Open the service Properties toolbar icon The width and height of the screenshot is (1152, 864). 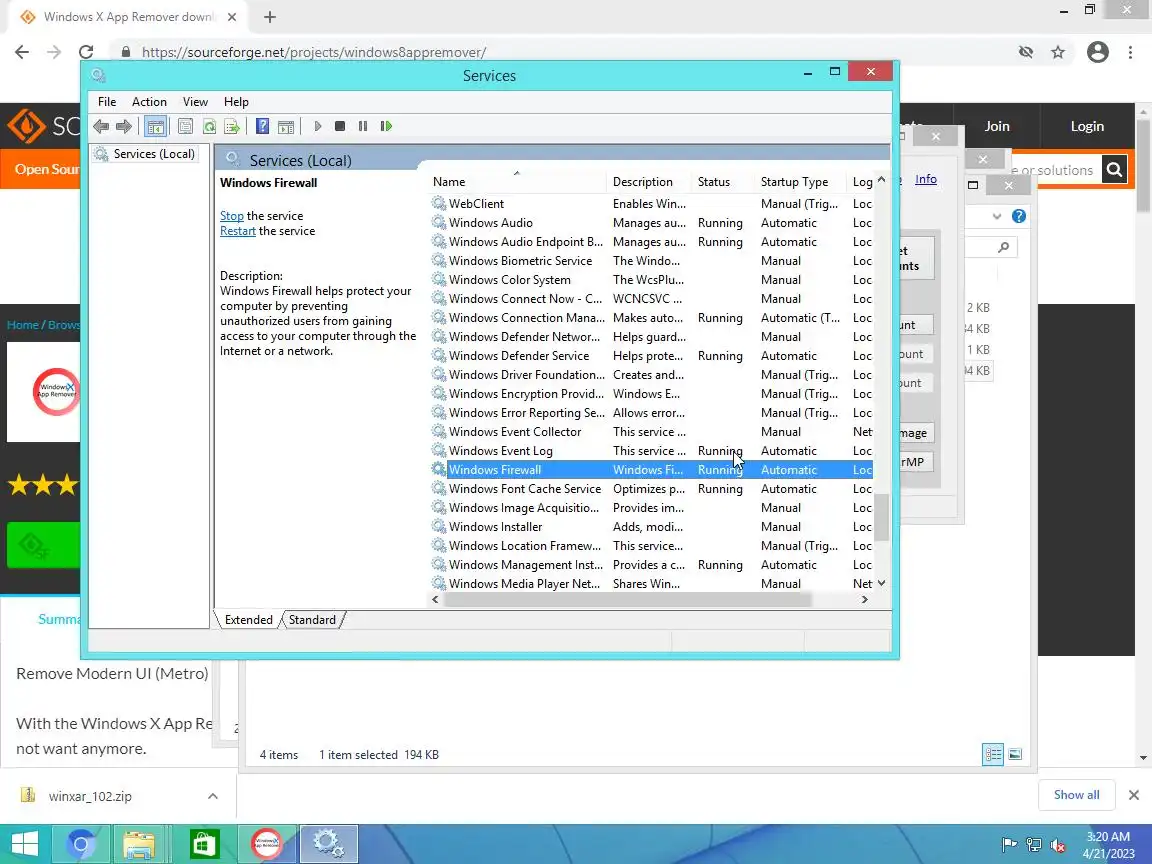click(x=186, y=126)
